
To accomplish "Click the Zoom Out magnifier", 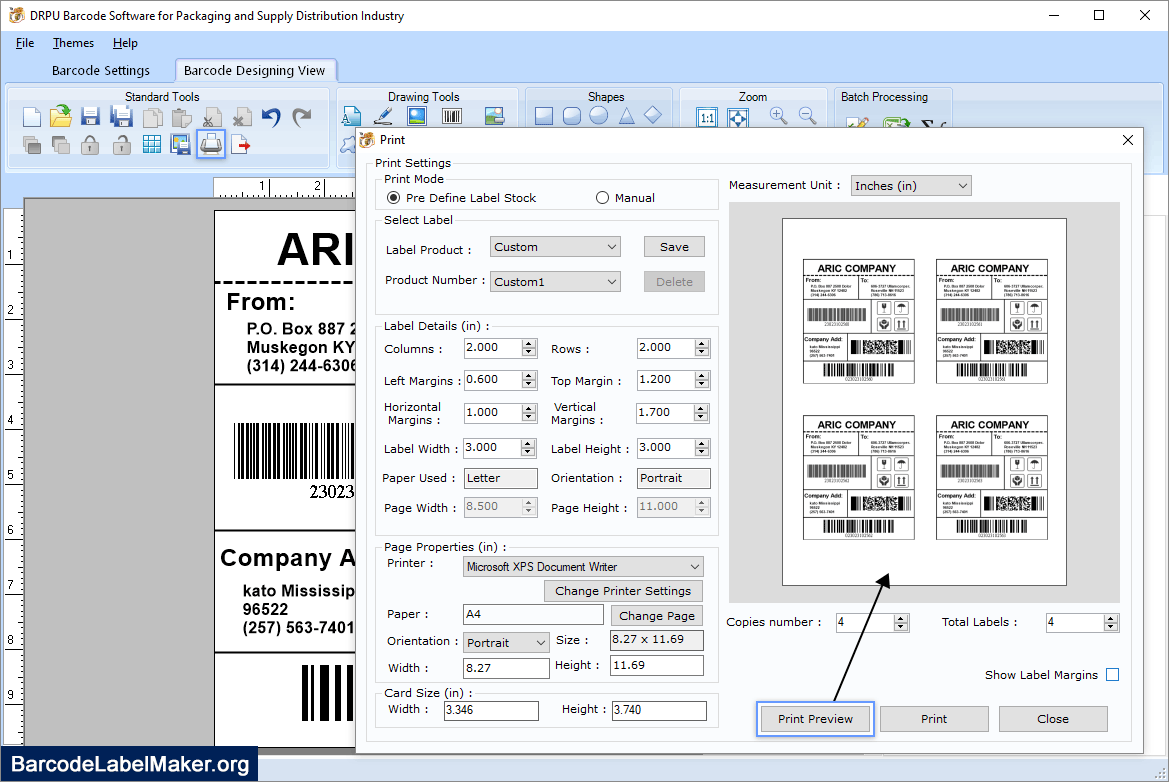I will [807, 116].
